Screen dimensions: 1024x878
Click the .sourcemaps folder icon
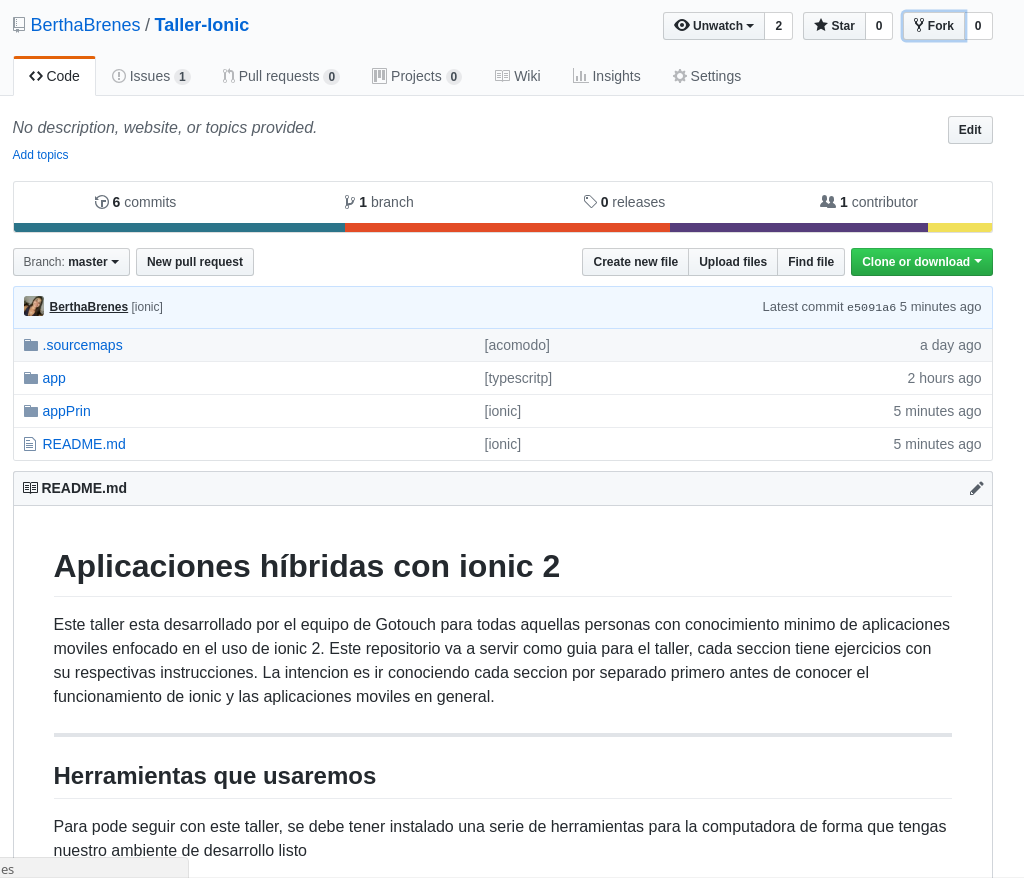click(x=31, y=345)
